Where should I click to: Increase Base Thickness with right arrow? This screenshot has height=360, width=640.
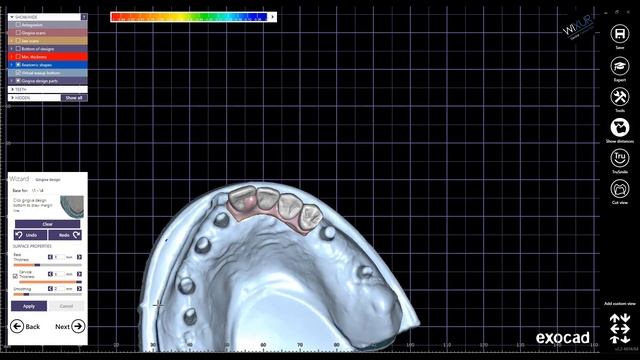[x=79, y=257]
